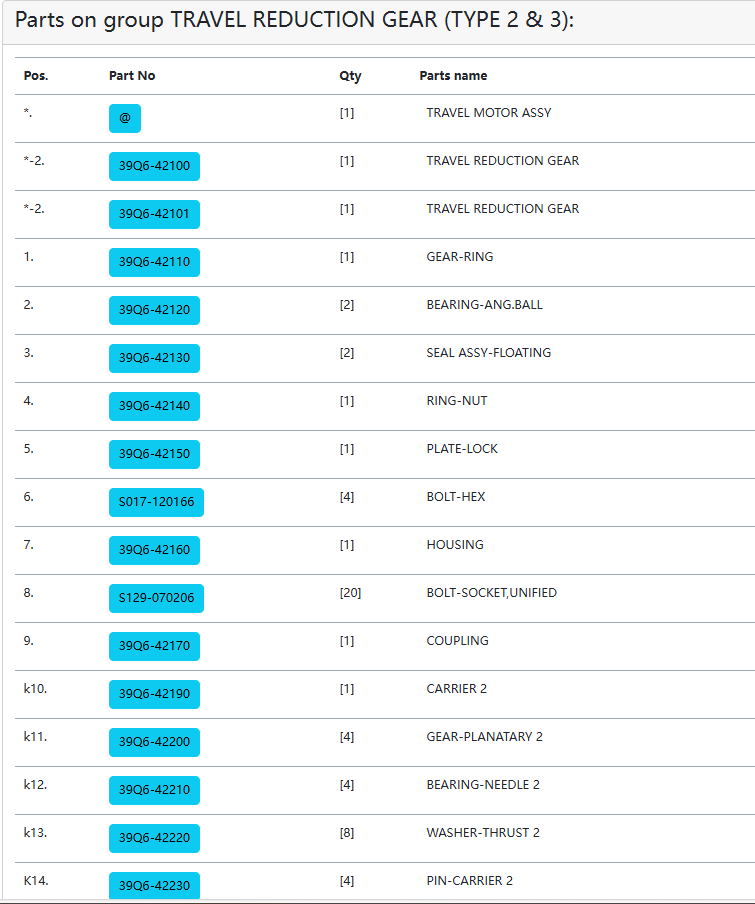The height and width of the screenshot is (904, 755).
Task: Open the @ part number button
Action: coord(124,118)
